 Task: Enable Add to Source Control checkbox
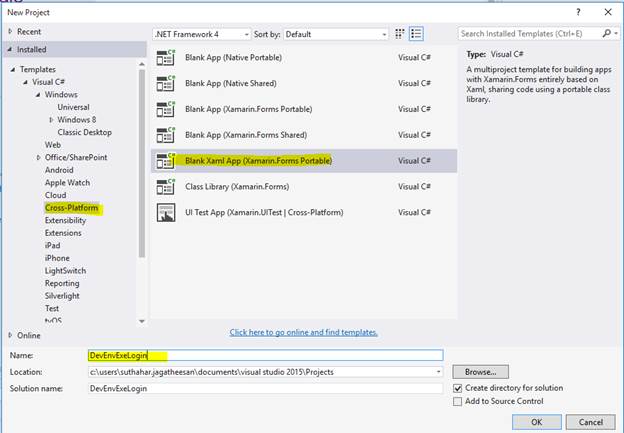(x=458, y=401)
